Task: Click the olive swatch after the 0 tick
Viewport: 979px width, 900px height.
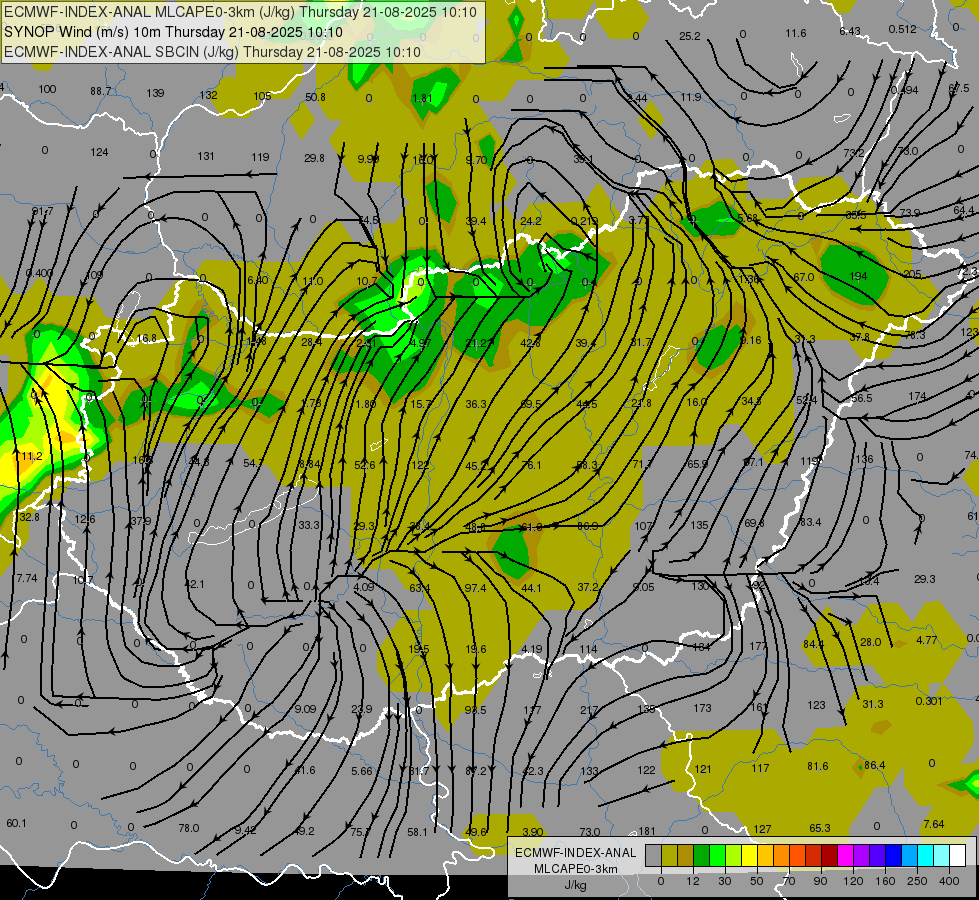Action: (669, 856)
